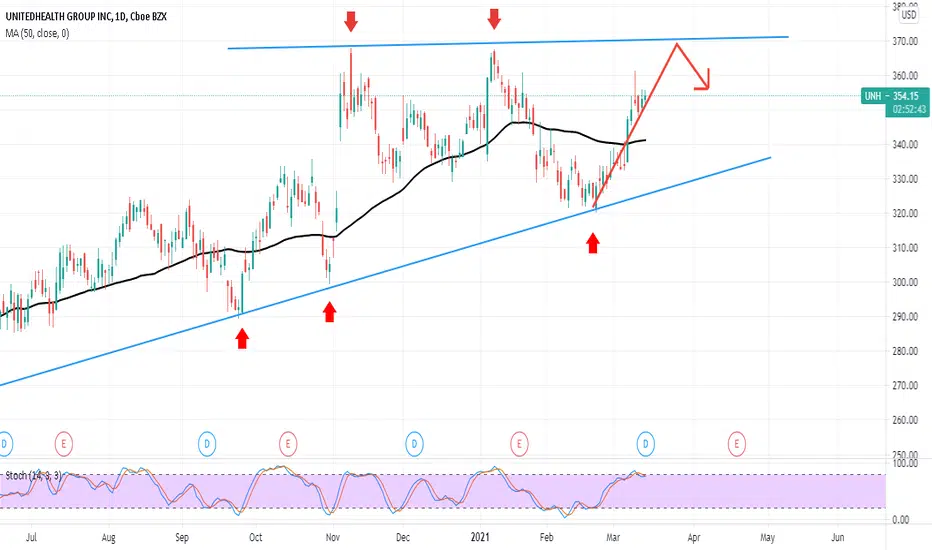Click the 330.00 price axis label
The height and width of the screenshot is (550, 932).
coord(905,179)
